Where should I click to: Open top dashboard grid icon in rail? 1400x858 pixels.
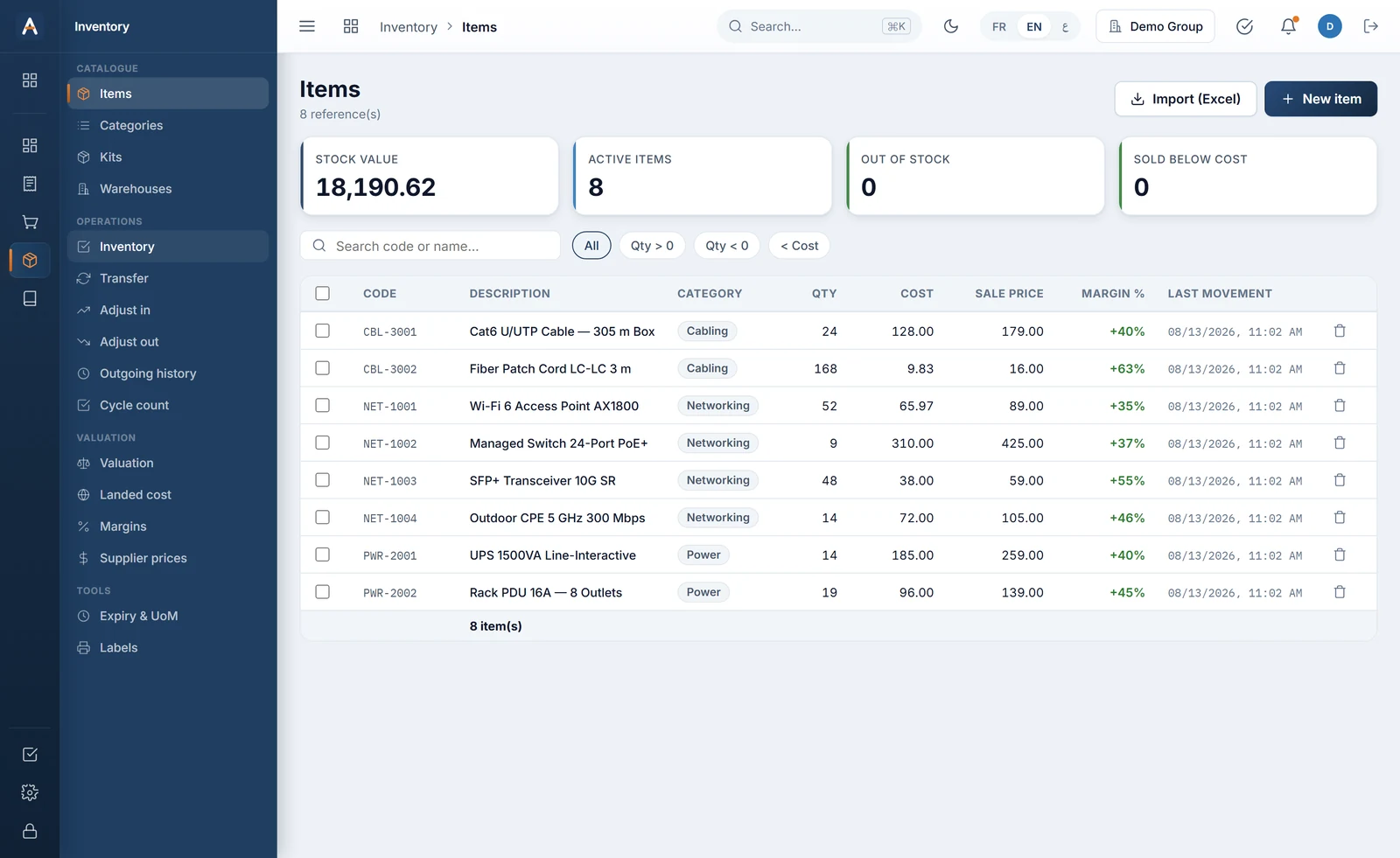[30, 80]
